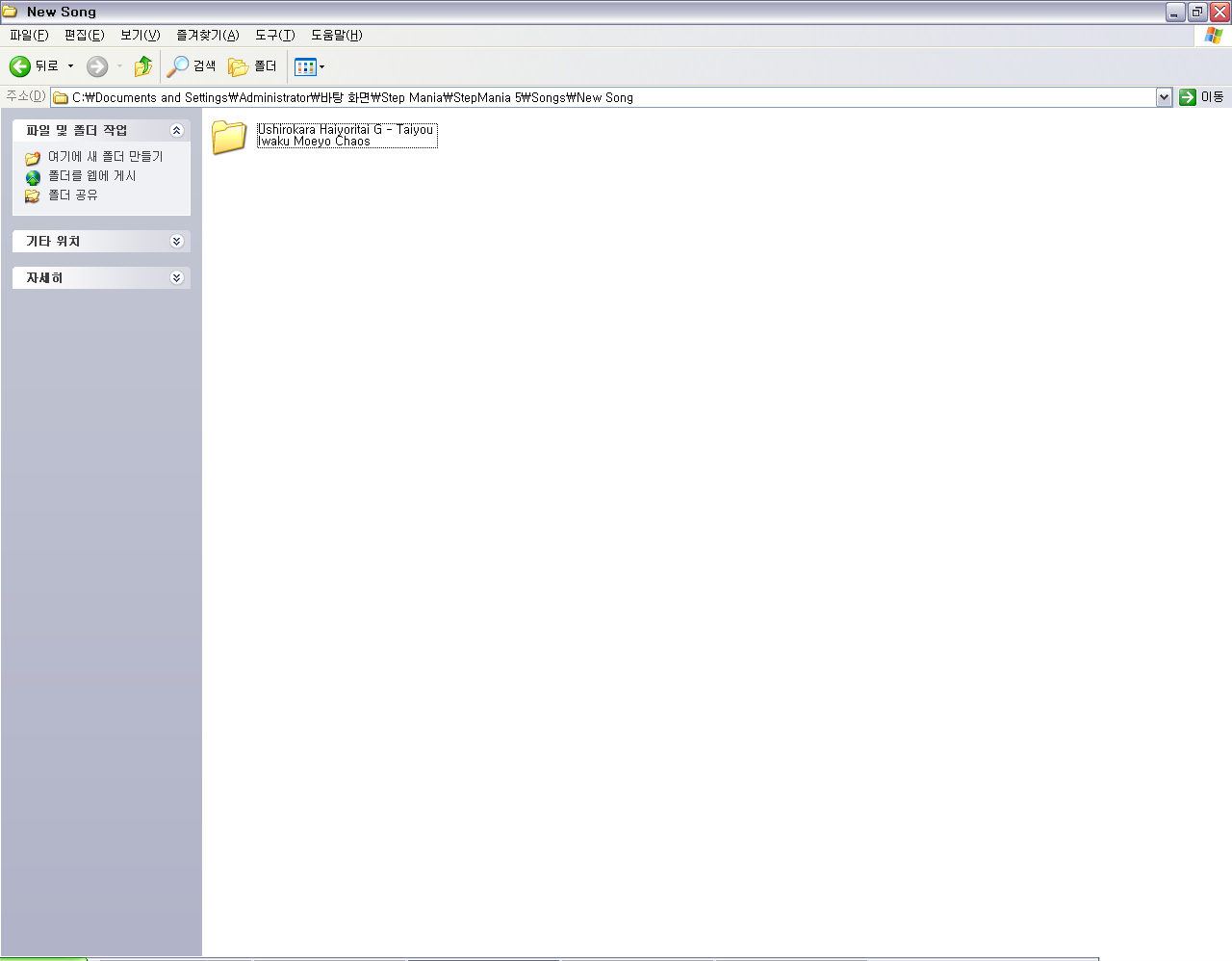Open the 검색 search tool
This screenshot has height=961, width=1232.
coord(192,65)
